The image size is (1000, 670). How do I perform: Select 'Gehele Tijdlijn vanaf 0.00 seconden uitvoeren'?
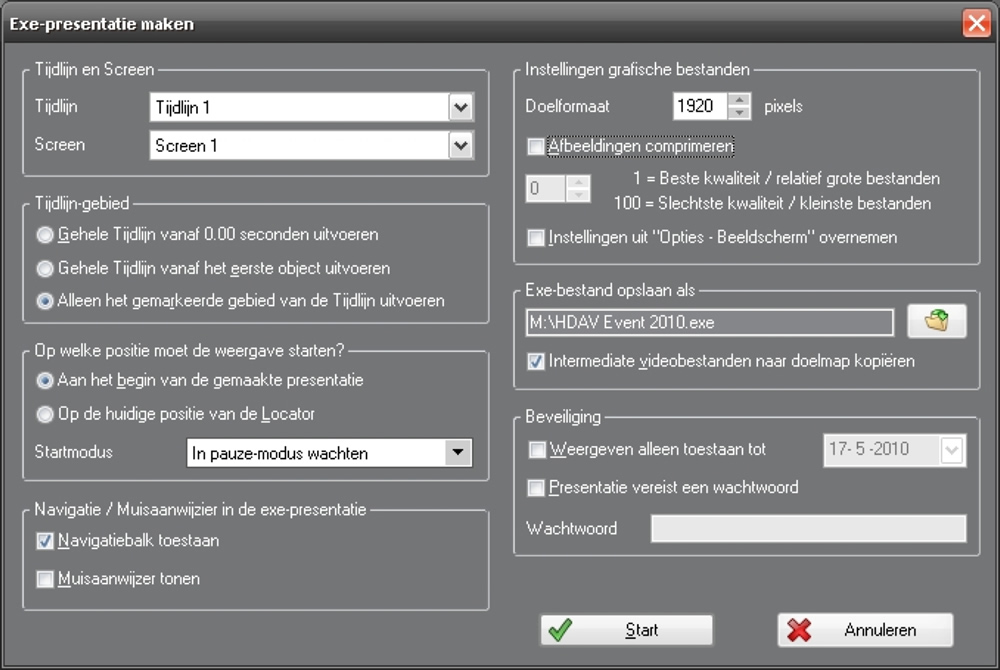coord(44,236)
